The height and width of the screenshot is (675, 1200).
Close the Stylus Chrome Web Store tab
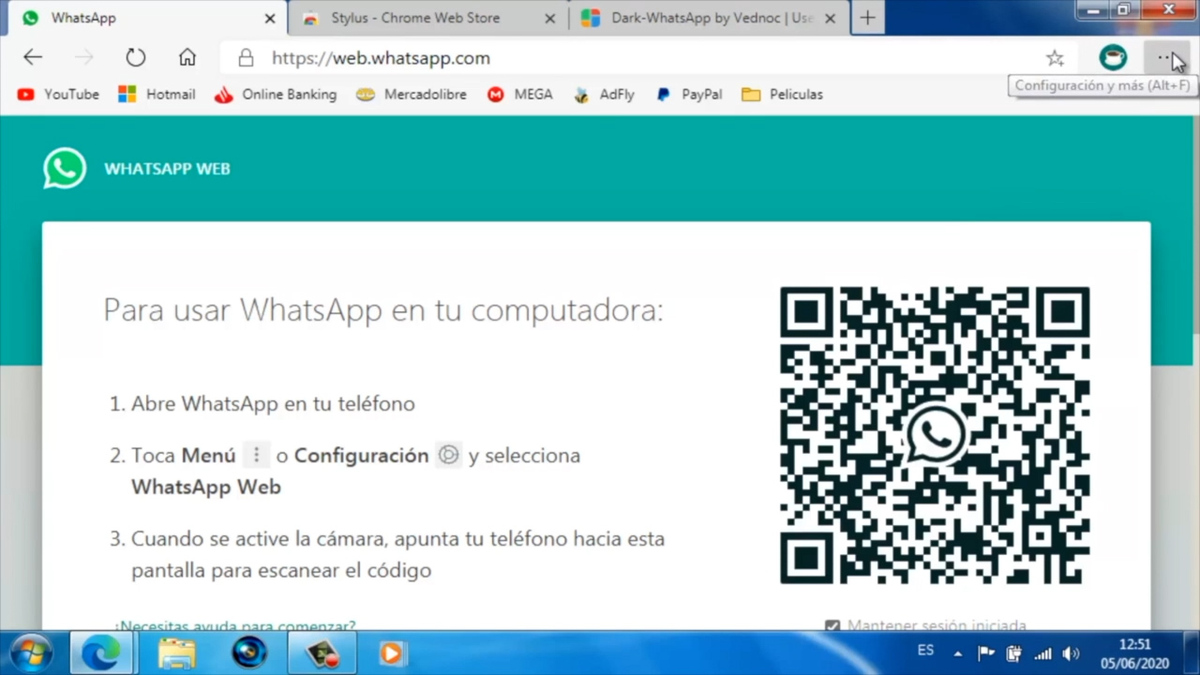[x=550, y=18]
